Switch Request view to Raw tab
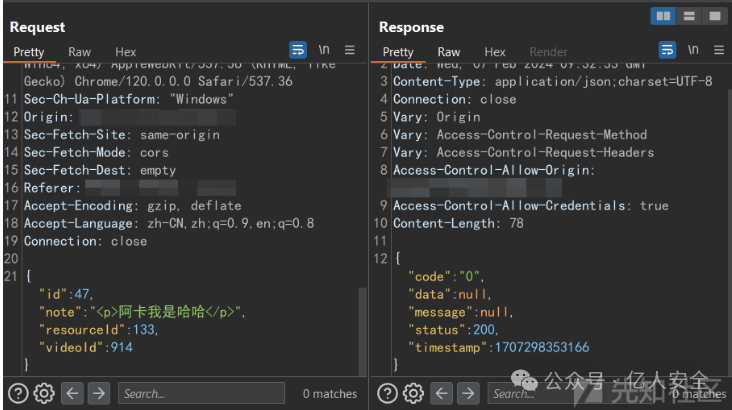The width and height of the screenshot is (732, 410). coord(79,52)
